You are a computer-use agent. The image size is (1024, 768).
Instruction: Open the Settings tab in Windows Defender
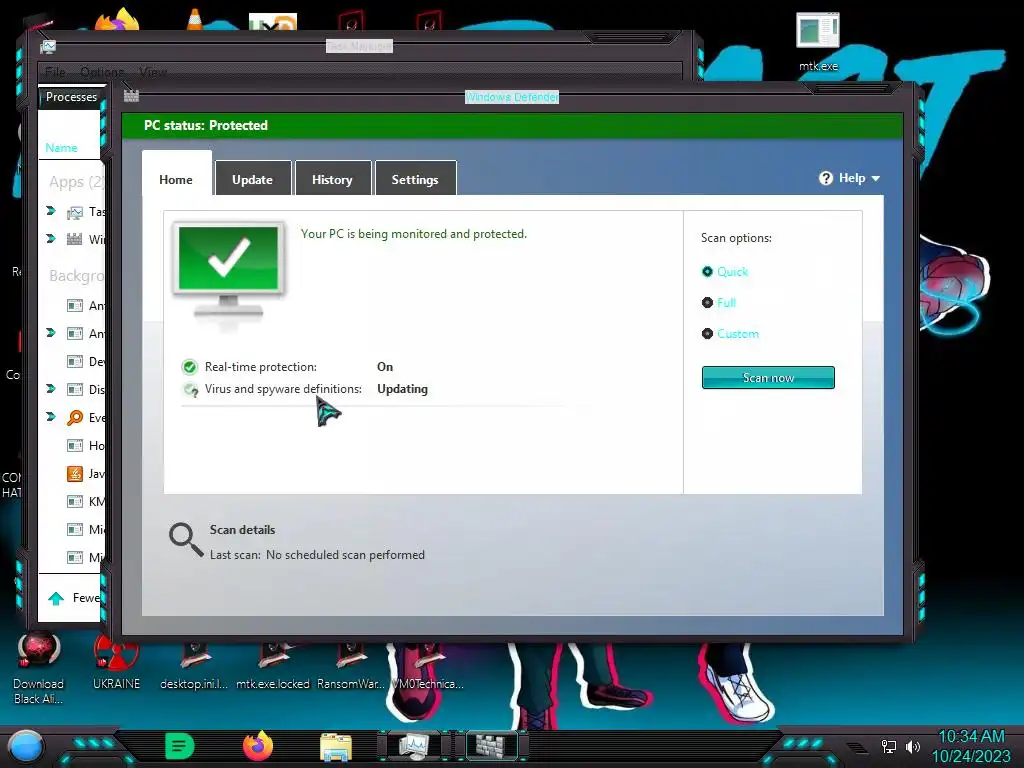[x=415, y=178]
